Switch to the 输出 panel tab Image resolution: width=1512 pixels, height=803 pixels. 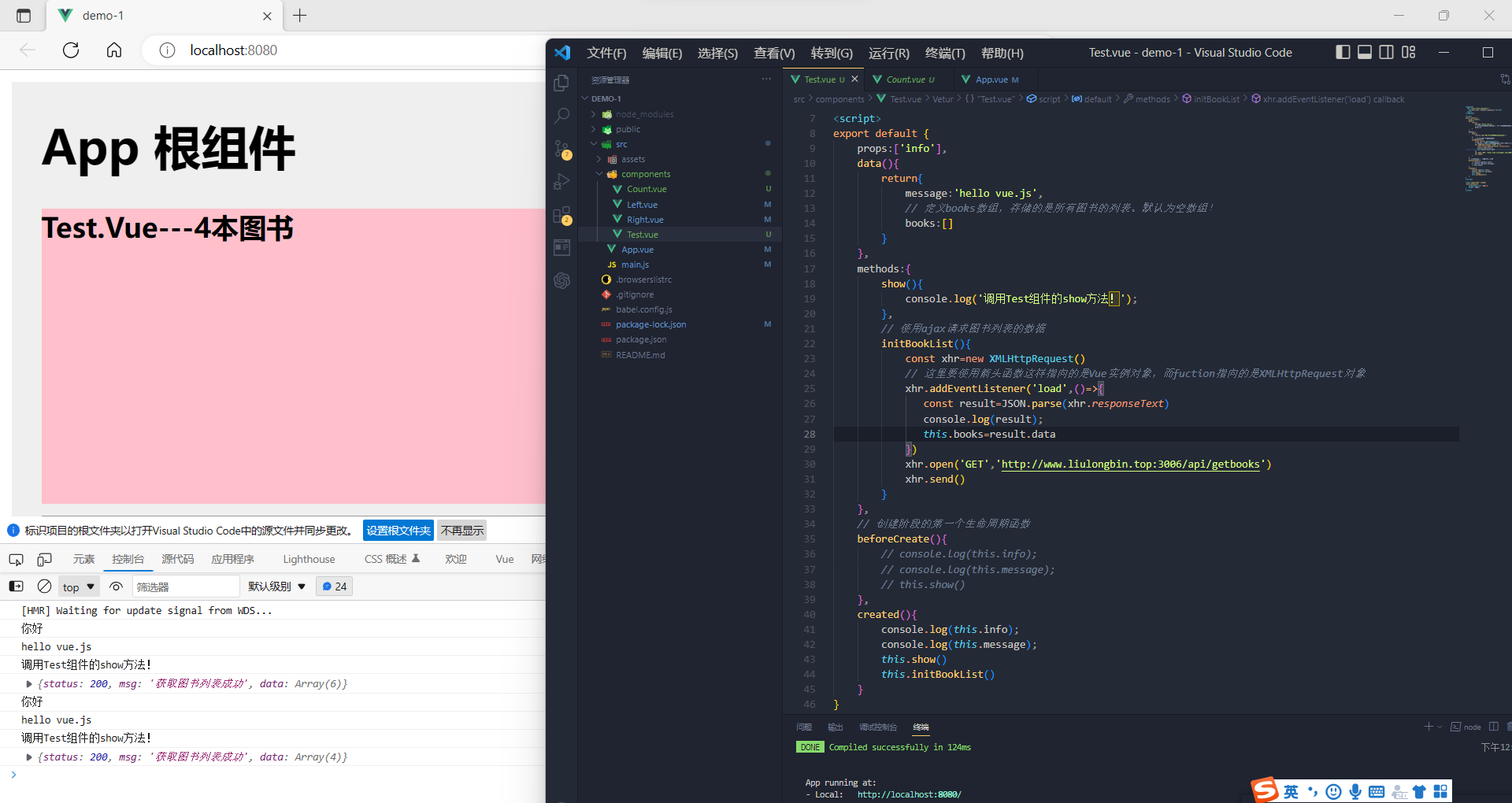click(x=836, y=727)
